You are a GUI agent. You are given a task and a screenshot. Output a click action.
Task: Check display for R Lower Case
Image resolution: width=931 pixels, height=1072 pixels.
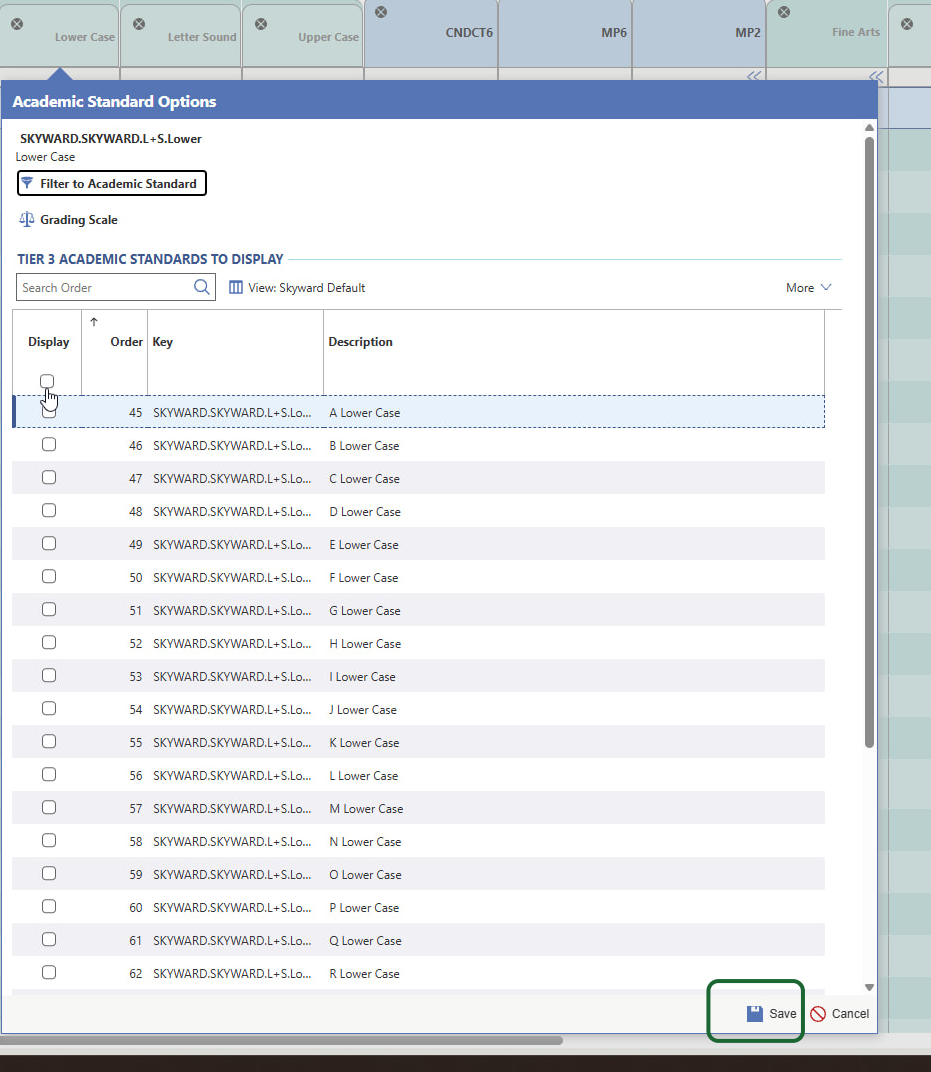pos(49,972)
